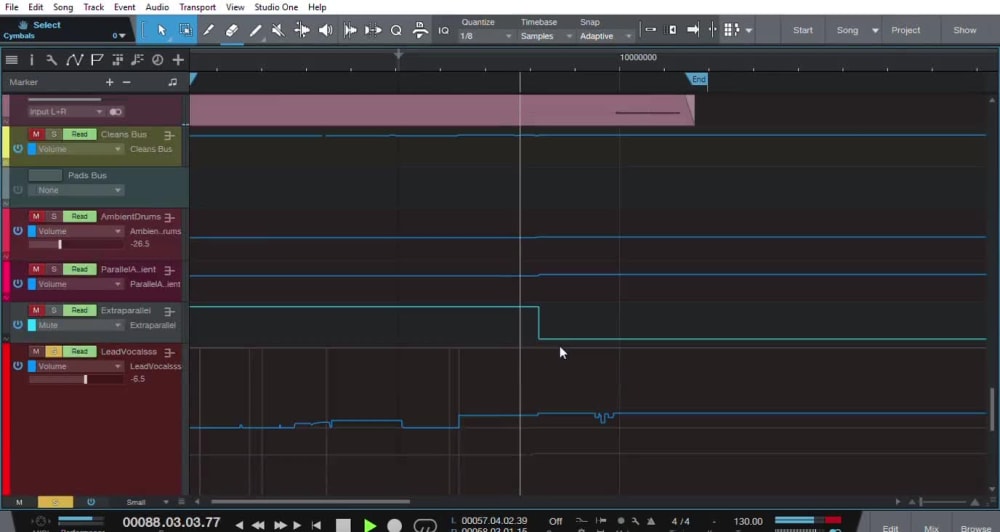Open the Timebase Samples dropdown
The image size is (1000, 532).
pyautogui.click(x=547, y=36)
